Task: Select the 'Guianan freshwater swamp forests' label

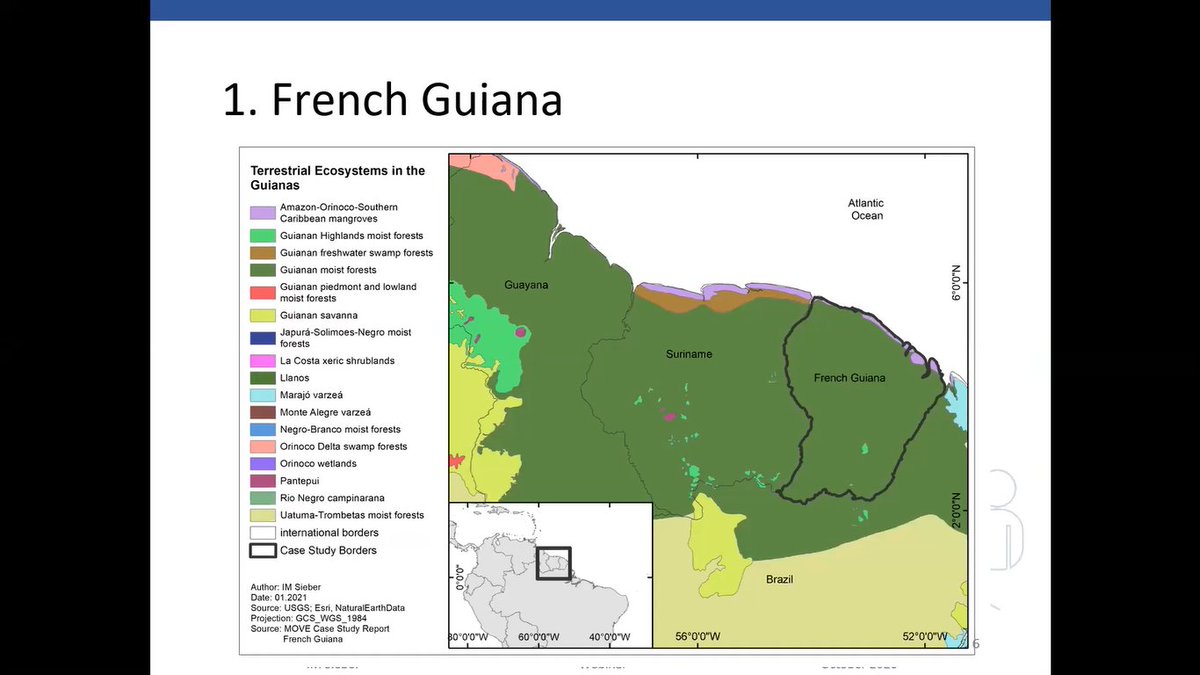Action: tap(357, 253)
